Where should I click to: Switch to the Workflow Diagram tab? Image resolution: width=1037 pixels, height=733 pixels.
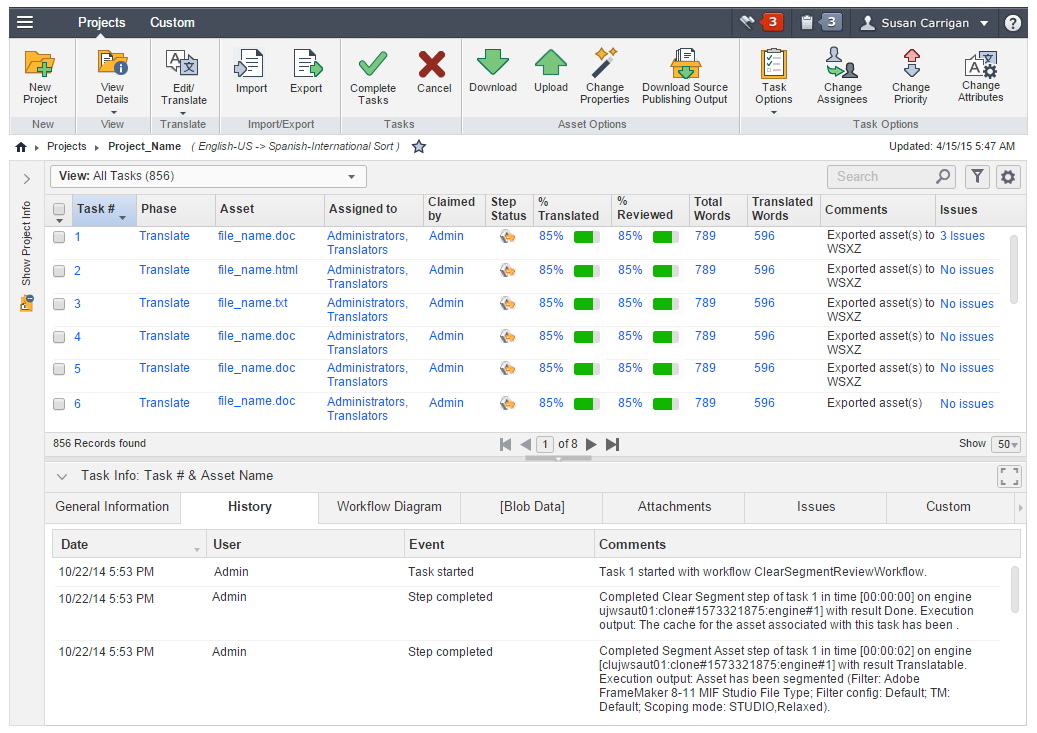pyautogui.click(x=389, y=507)
